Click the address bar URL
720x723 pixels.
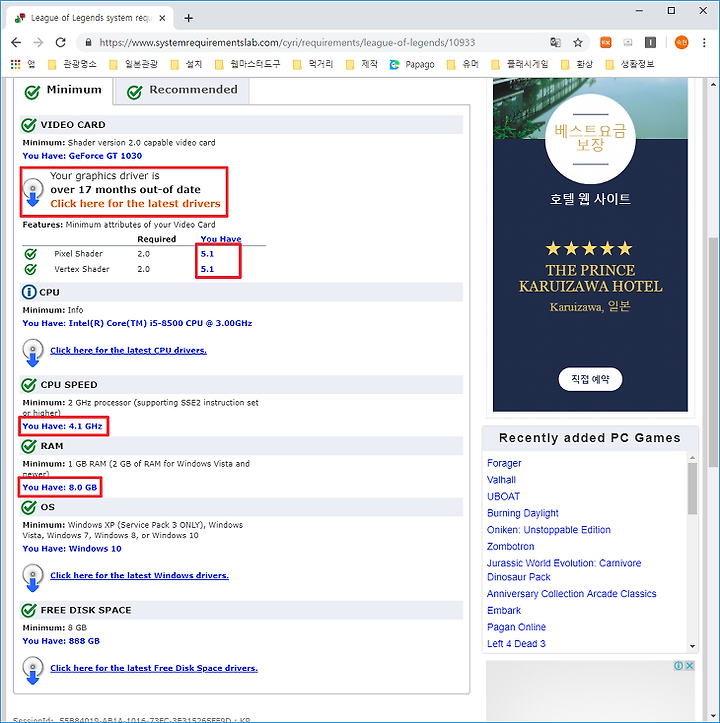(287, 43)
